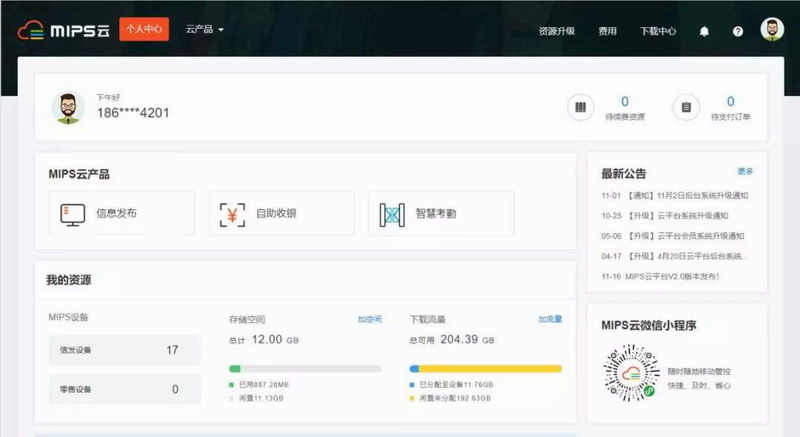Click the MIPS云 WeChat mini-program QR code
The width and height of the screenshot is (800, 437).
628,373
